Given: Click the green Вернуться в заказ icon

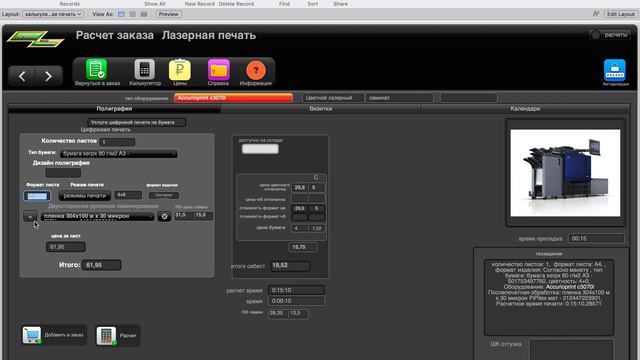Looking at the screenshot, I should (x=96, y=69).
